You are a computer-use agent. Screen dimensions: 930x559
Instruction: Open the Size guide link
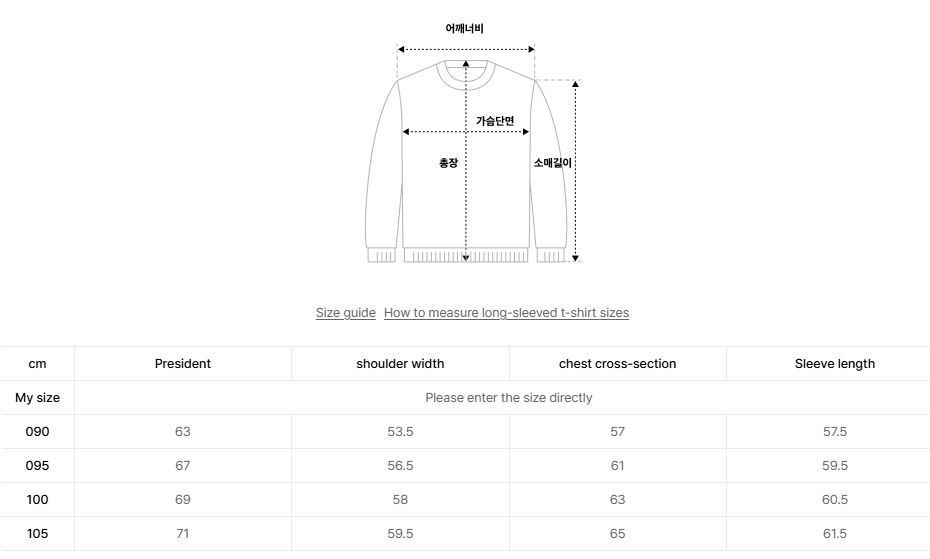[x=345, y=313]
